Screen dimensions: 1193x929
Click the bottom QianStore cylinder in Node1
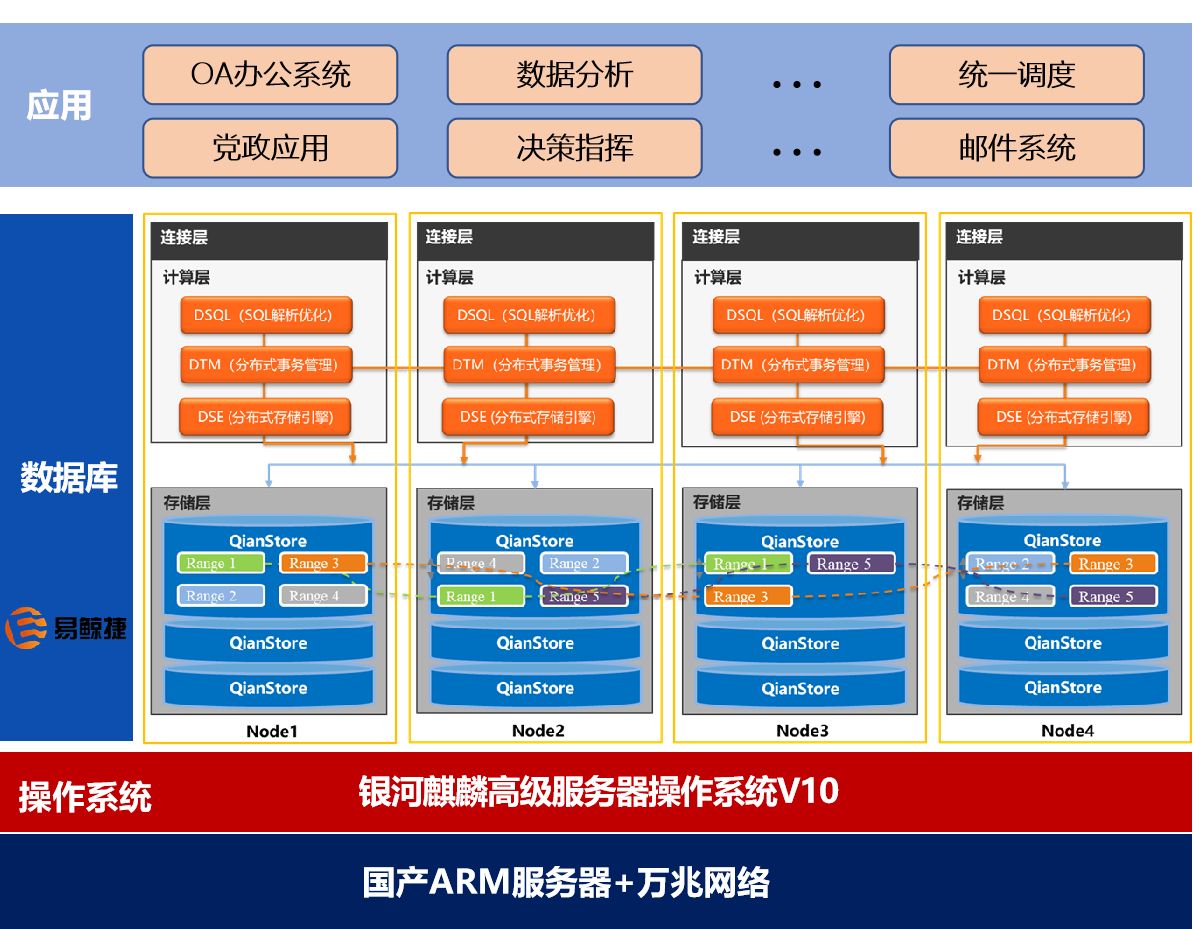[269, 686]
